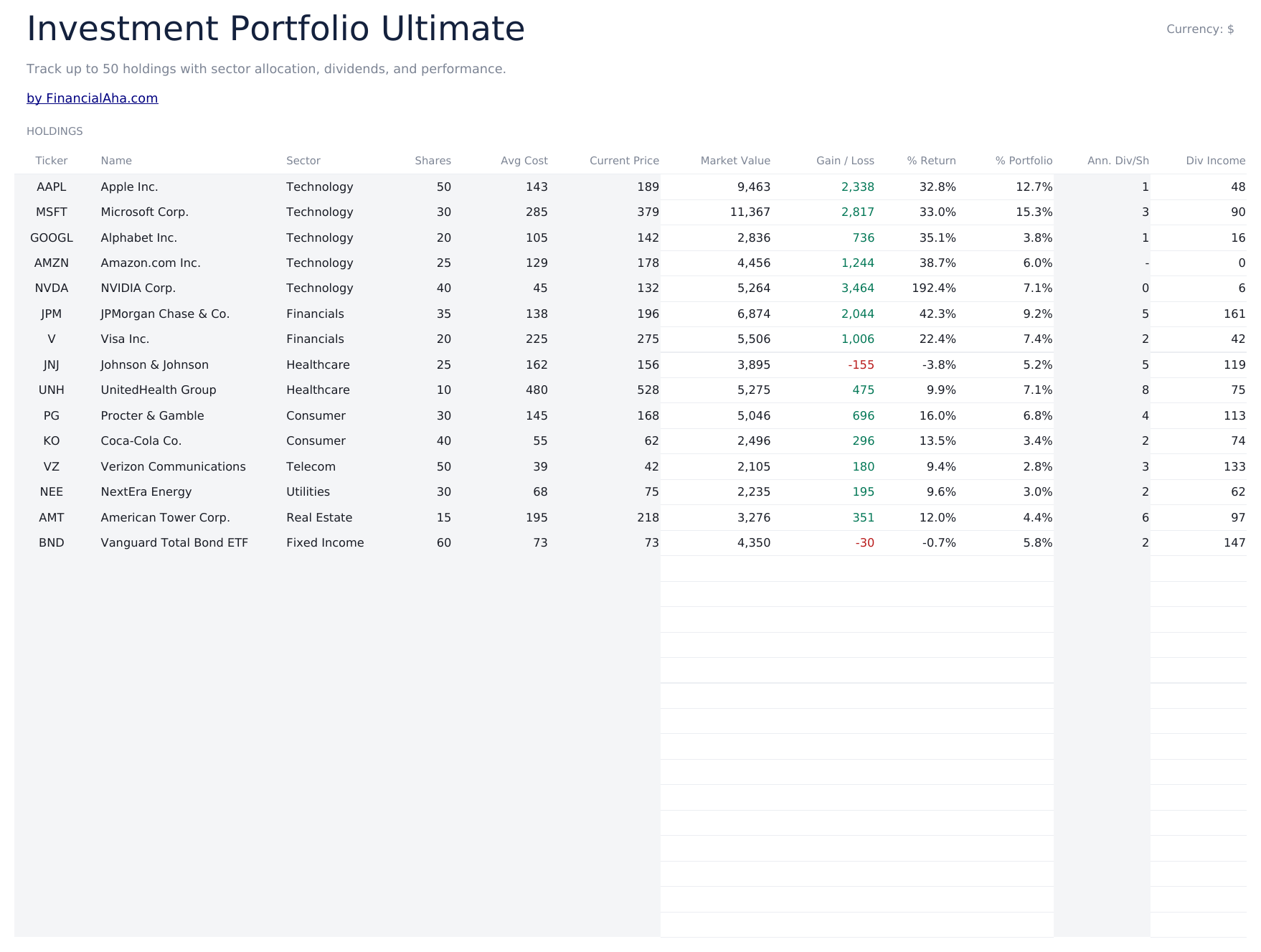Select the Utilities sector cell
The image size is (1261, 952).
coord(308,492)
